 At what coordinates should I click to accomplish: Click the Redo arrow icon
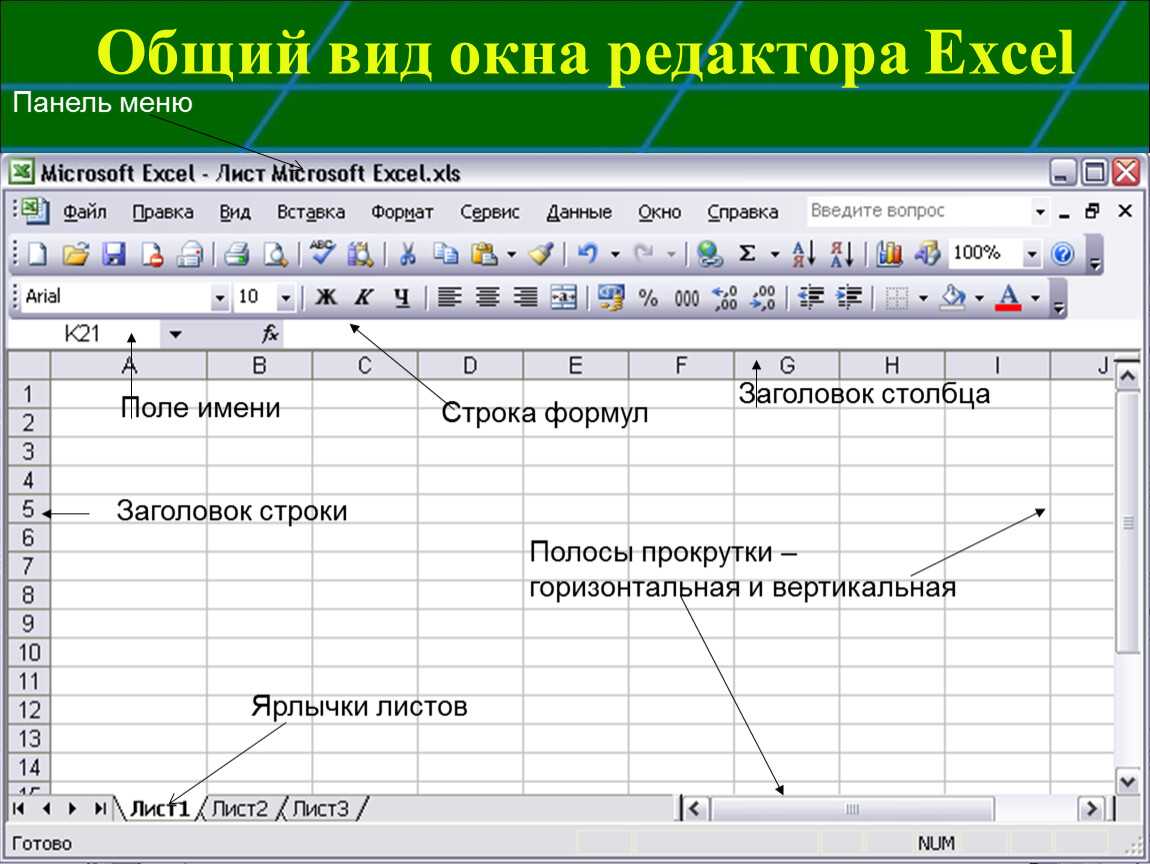(644, 255)
